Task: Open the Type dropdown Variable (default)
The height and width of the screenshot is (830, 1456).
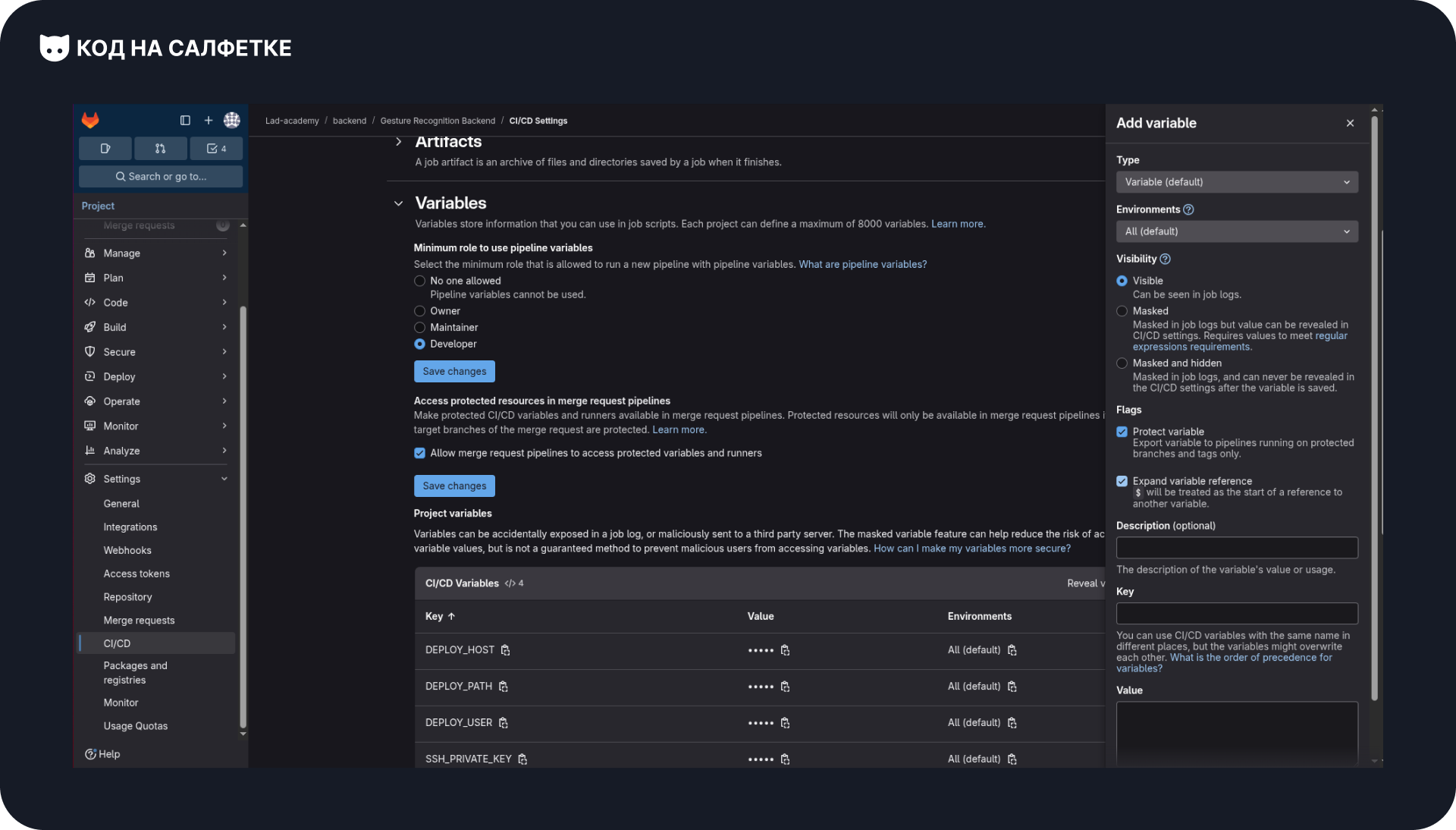Action: pyautogui.click(x=1236, y=182)
